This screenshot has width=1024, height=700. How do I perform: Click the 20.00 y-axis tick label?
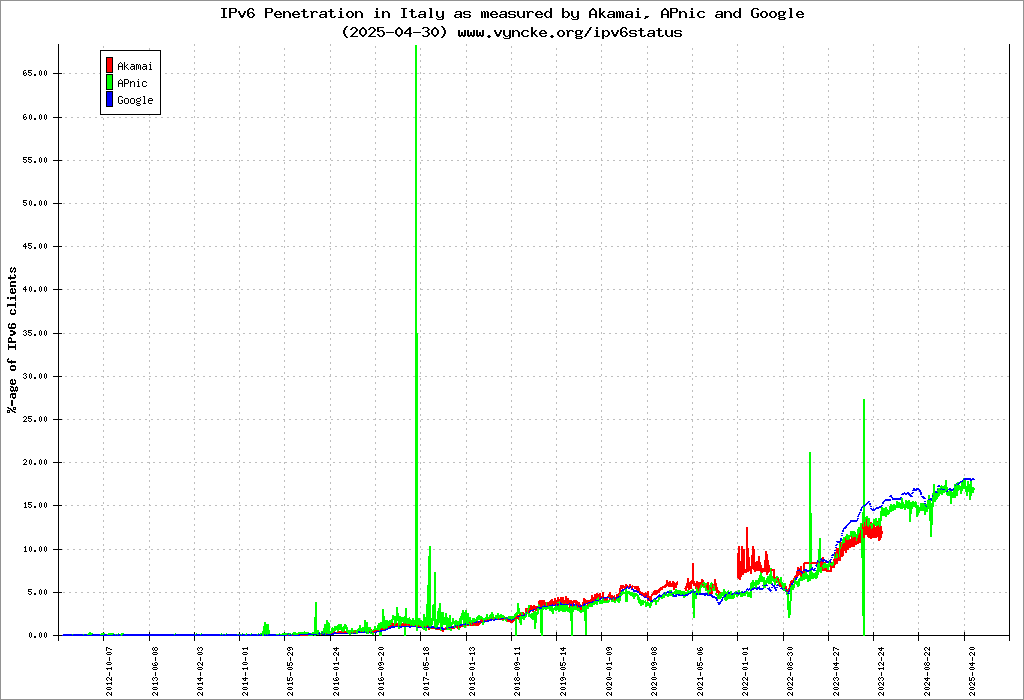(x=36, y=462)
